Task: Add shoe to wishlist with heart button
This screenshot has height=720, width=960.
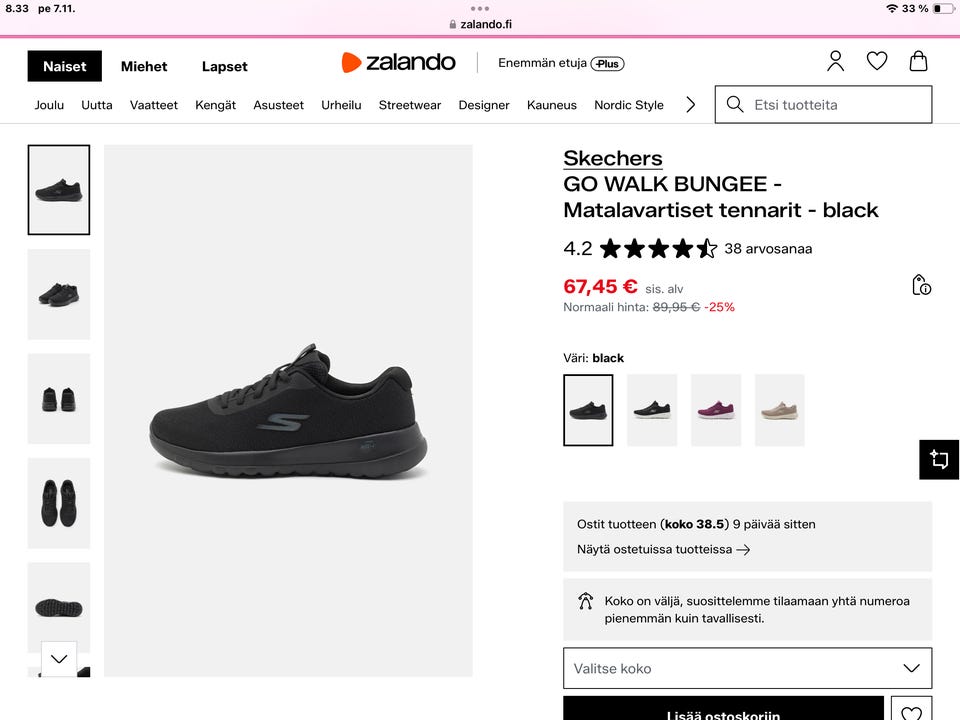Action: 911,711
